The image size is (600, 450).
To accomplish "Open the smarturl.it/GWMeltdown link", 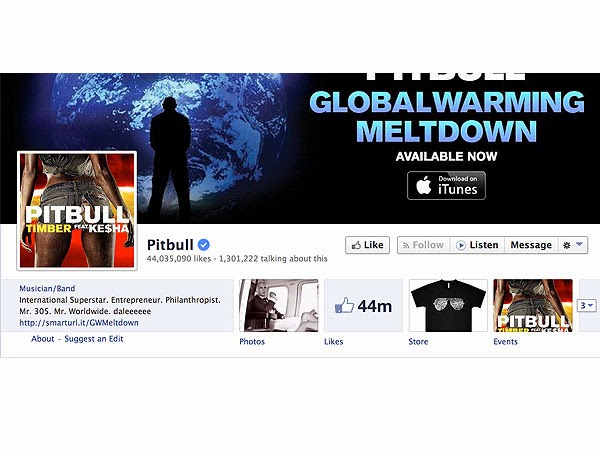I will pyautogui.click(x=79, y=323).
